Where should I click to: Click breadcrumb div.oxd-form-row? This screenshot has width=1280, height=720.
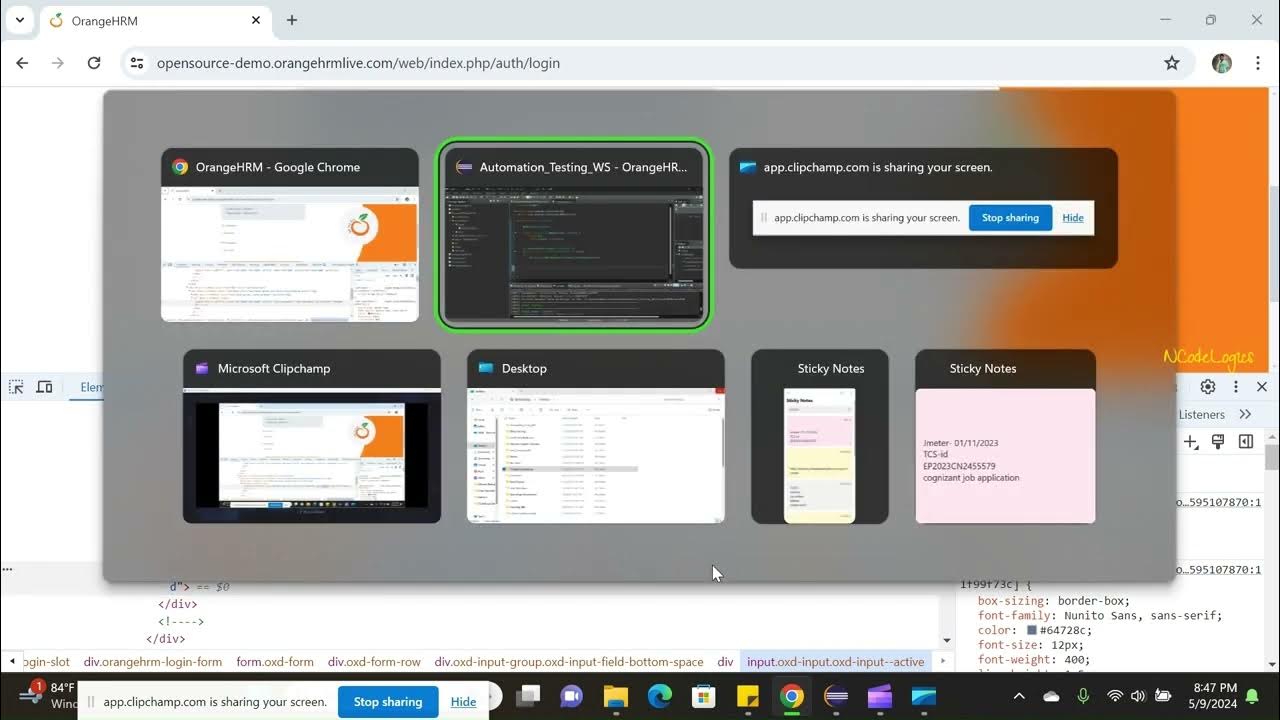[374, 662]
